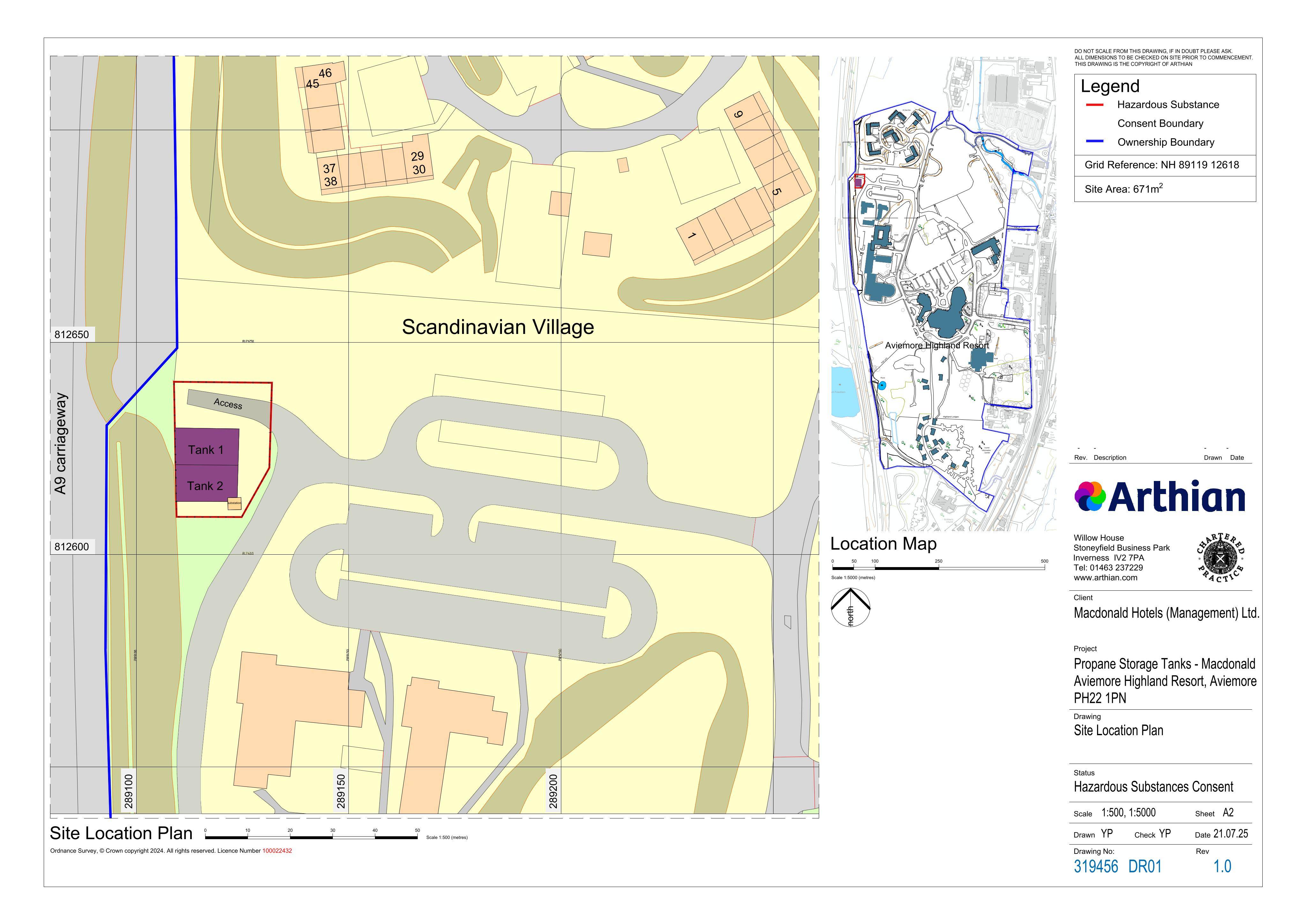Click the DR01 drawing code

1145,867
